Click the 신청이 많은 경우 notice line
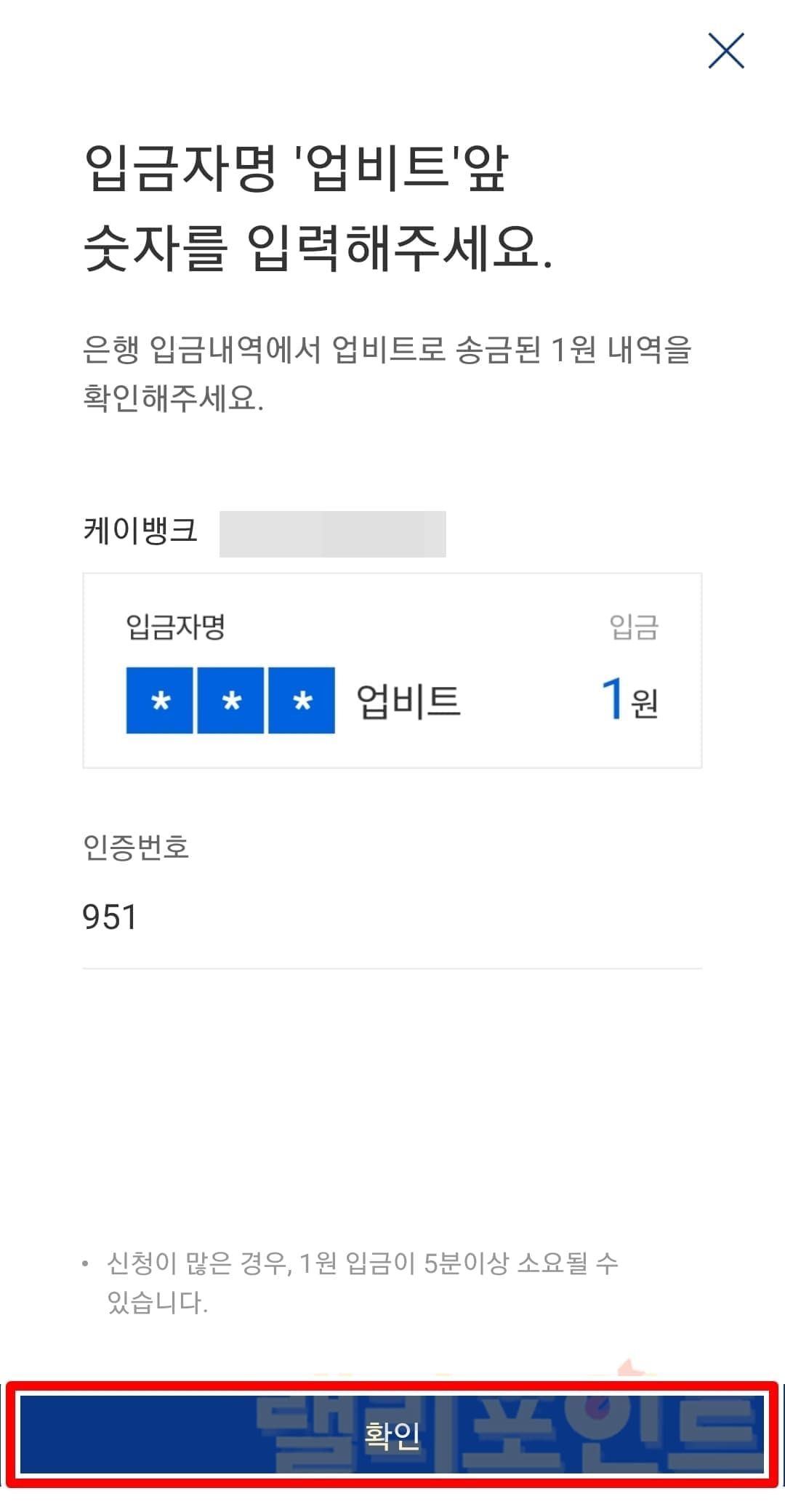Image resolution: width=785 pixels, height=1512 pixels. point(362,1263)
